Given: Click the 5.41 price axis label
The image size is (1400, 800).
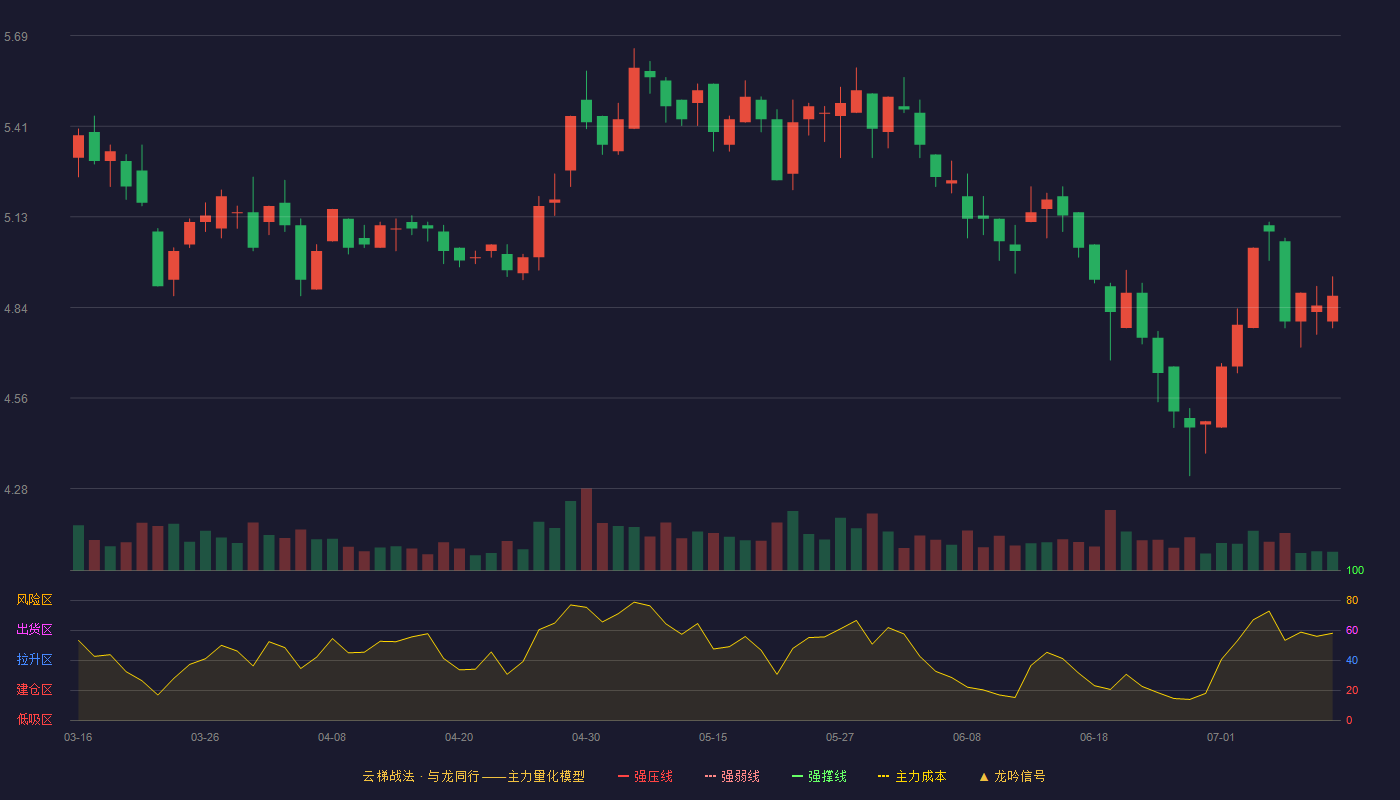Looking at the screenshot, I should tap(16, 128).
